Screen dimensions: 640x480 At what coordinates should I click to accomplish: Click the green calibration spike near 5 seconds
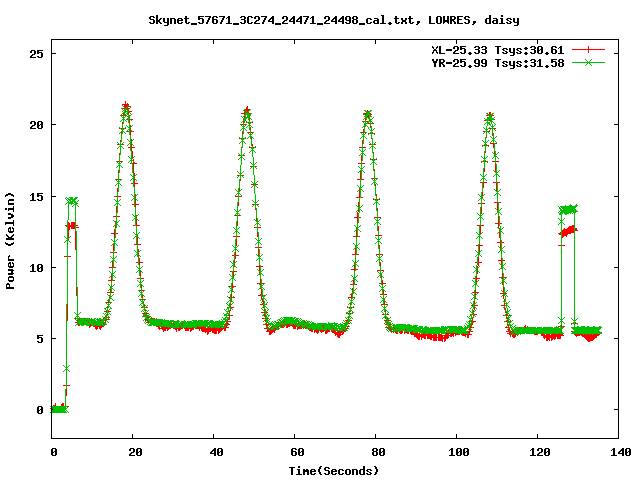pyautogui.click(x=72, y=201)
